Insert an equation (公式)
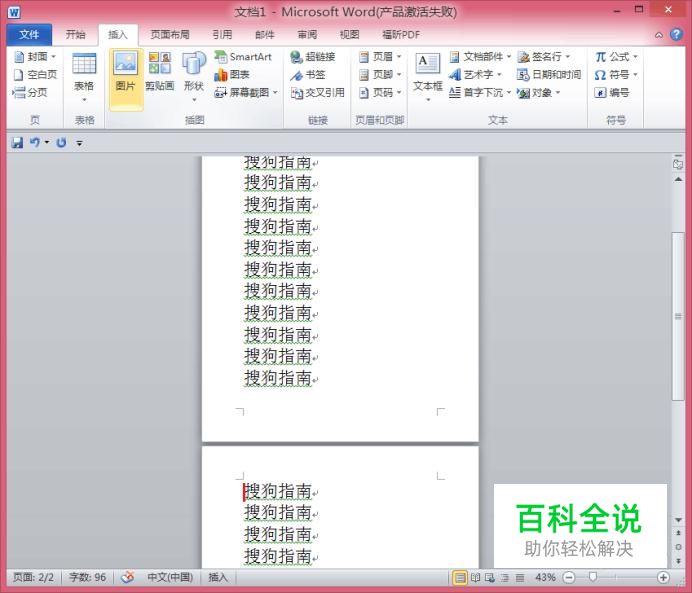 (x=616, y=56)
